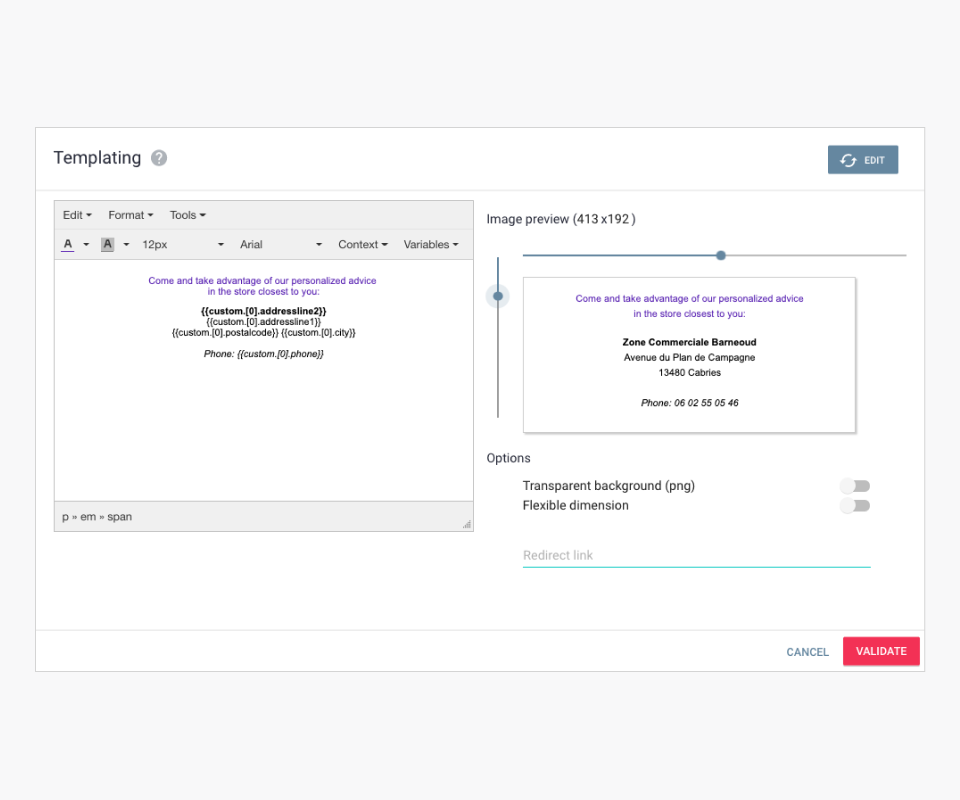Open the text color dropdown arrow
Image resolution: width=960 pixels, height=800 pixels.
point(86,245)
